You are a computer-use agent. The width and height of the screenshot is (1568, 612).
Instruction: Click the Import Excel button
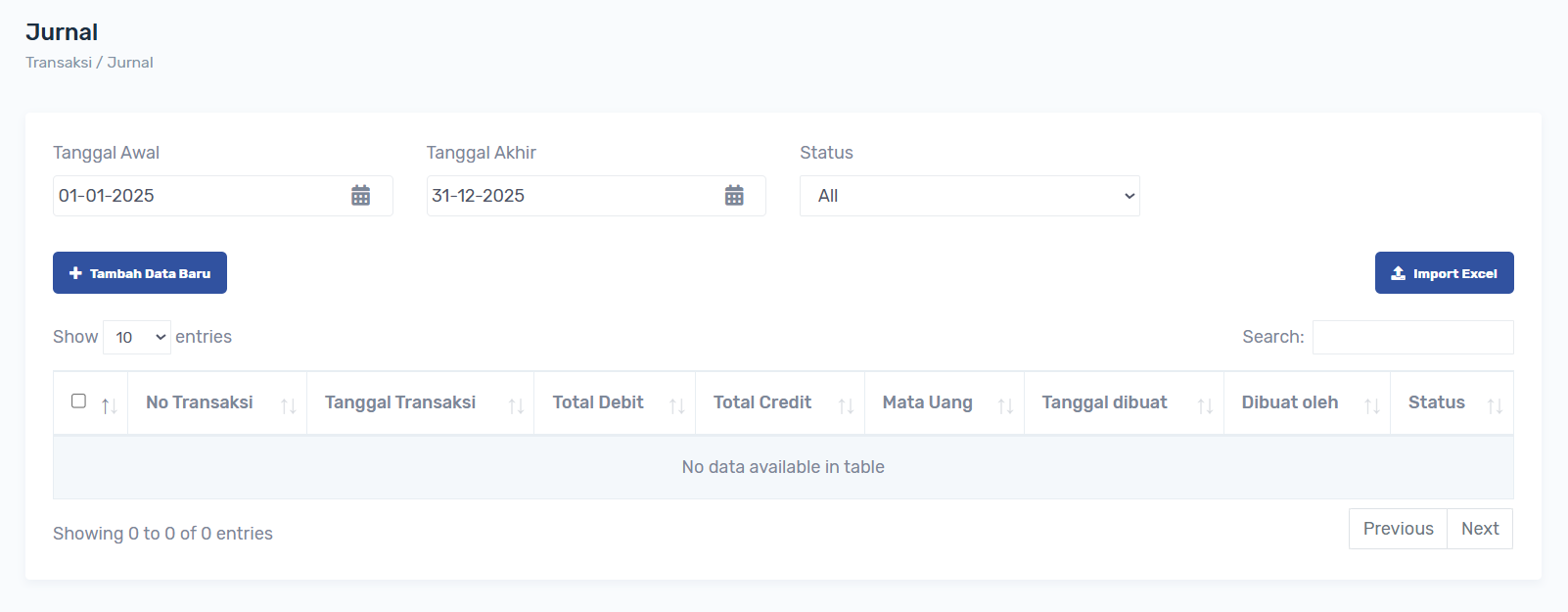[x=1444, y=273]
